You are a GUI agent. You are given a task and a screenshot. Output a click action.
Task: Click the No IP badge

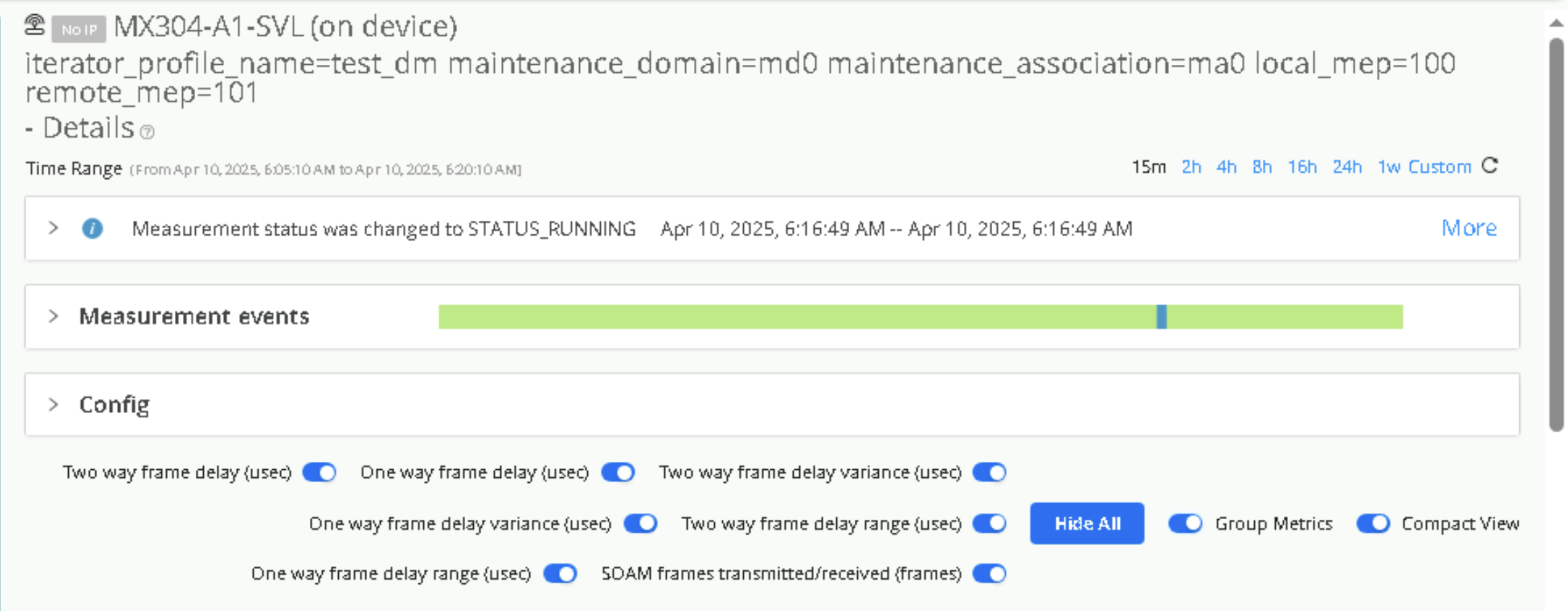pyautogui.click(x=79, y=30)
